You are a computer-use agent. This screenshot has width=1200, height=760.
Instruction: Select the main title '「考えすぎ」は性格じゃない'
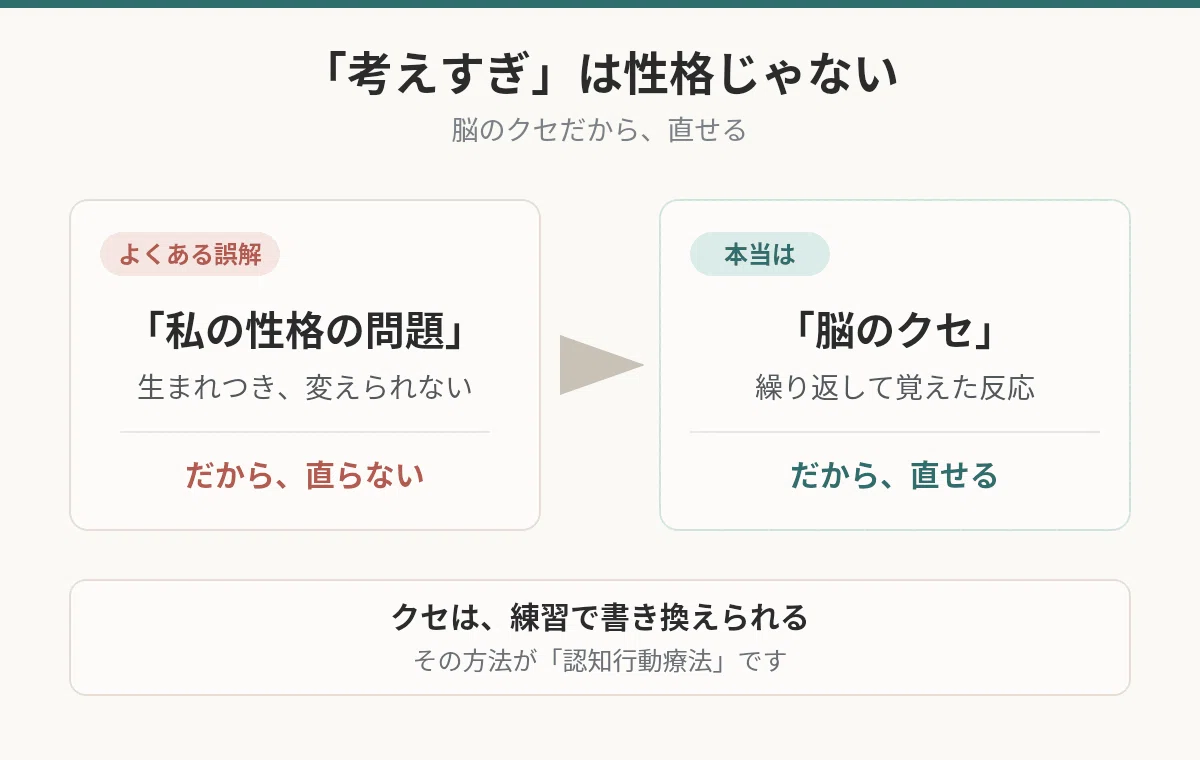[600, 76]
